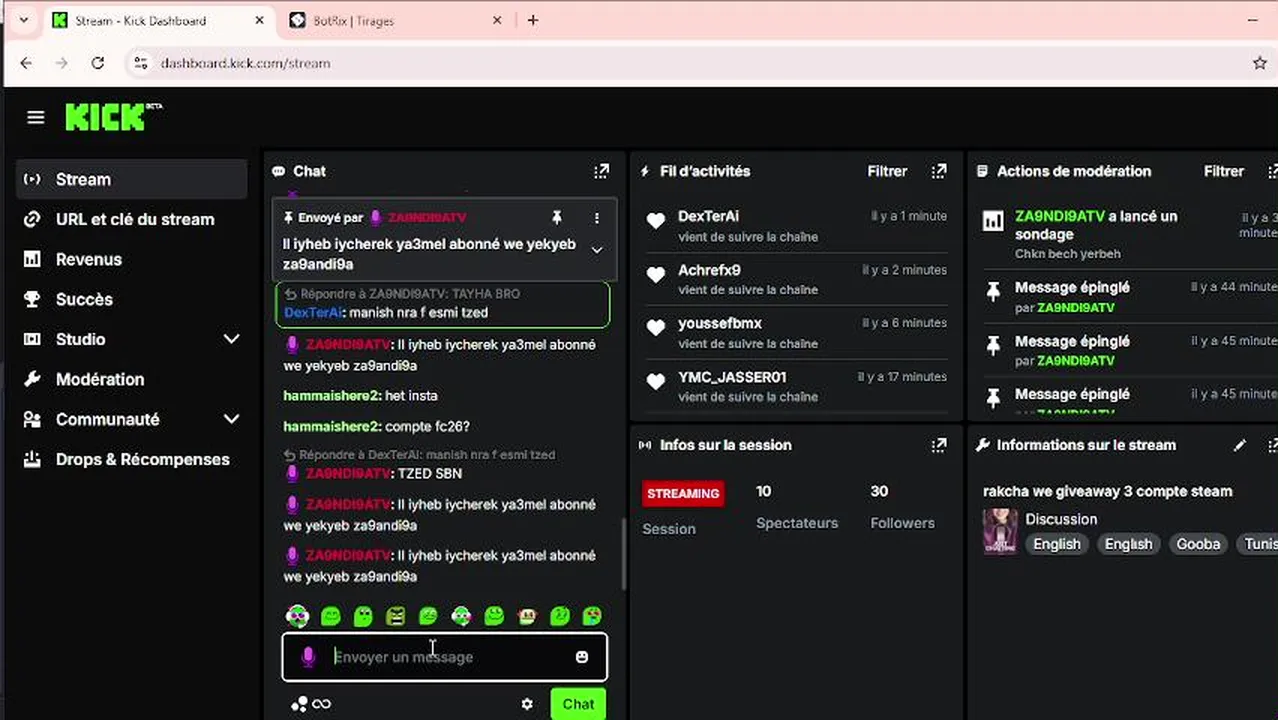This screenshot has width=1278, height=720.
Task: Insert the last emote in emote row
Action: (592, 616)
